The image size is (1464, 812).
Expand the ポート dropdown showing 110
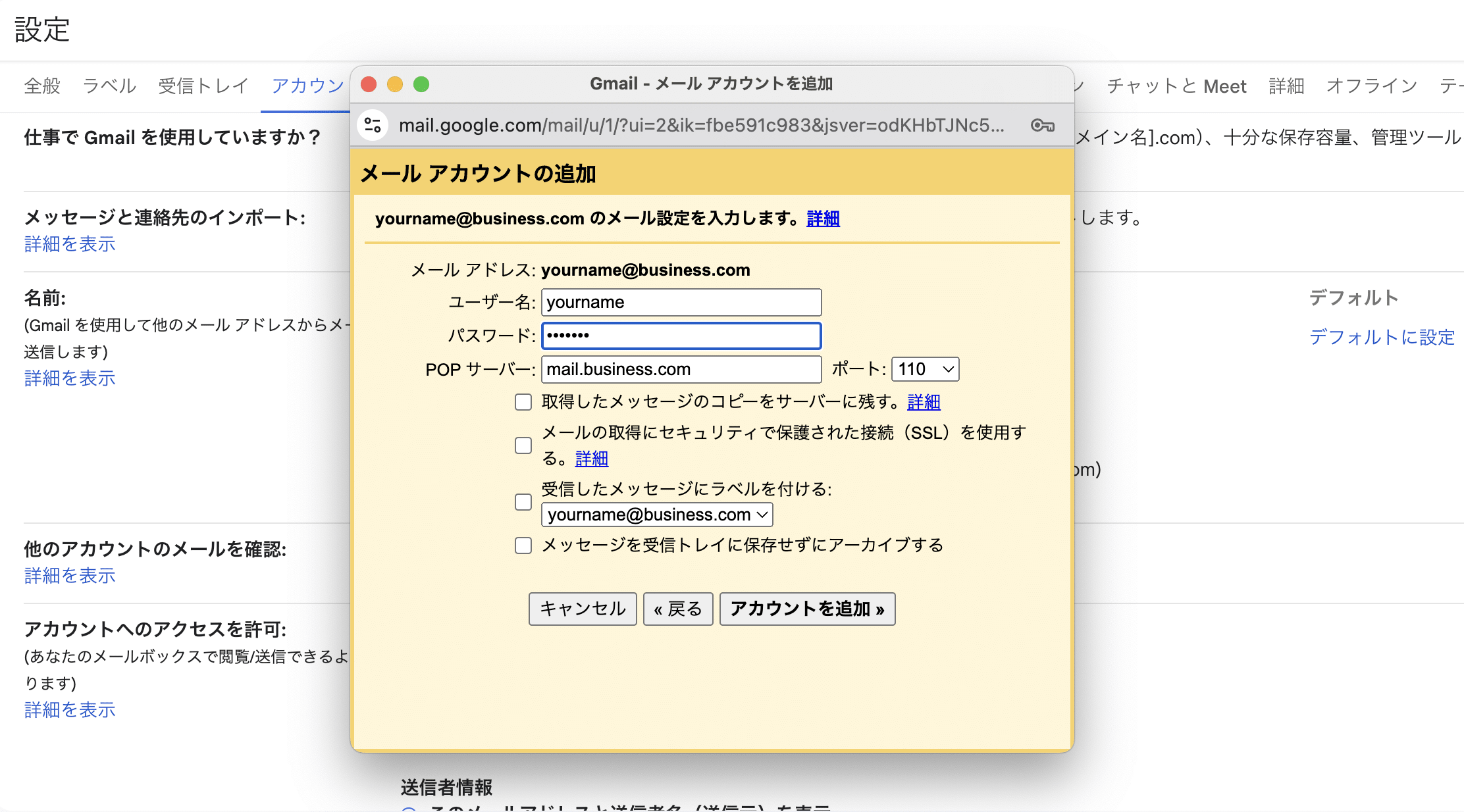pos(922,369)
